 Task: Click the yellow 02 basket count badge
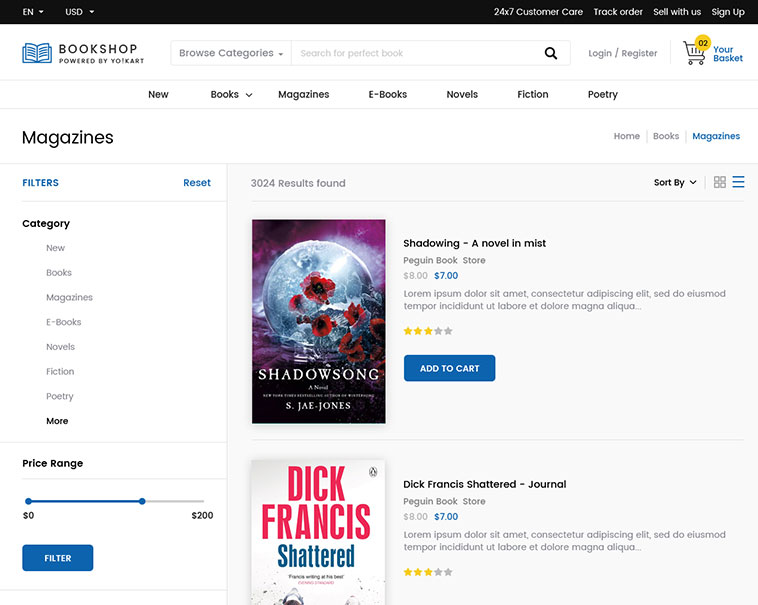[703, 43]
